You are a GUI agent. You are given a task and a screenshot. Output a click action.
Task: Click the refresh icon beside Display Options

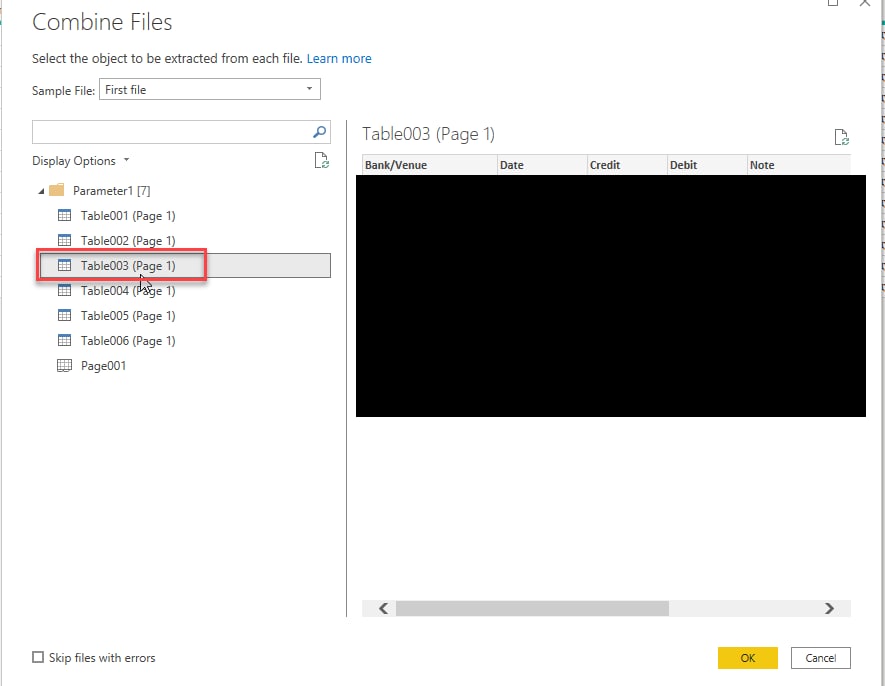322,160
